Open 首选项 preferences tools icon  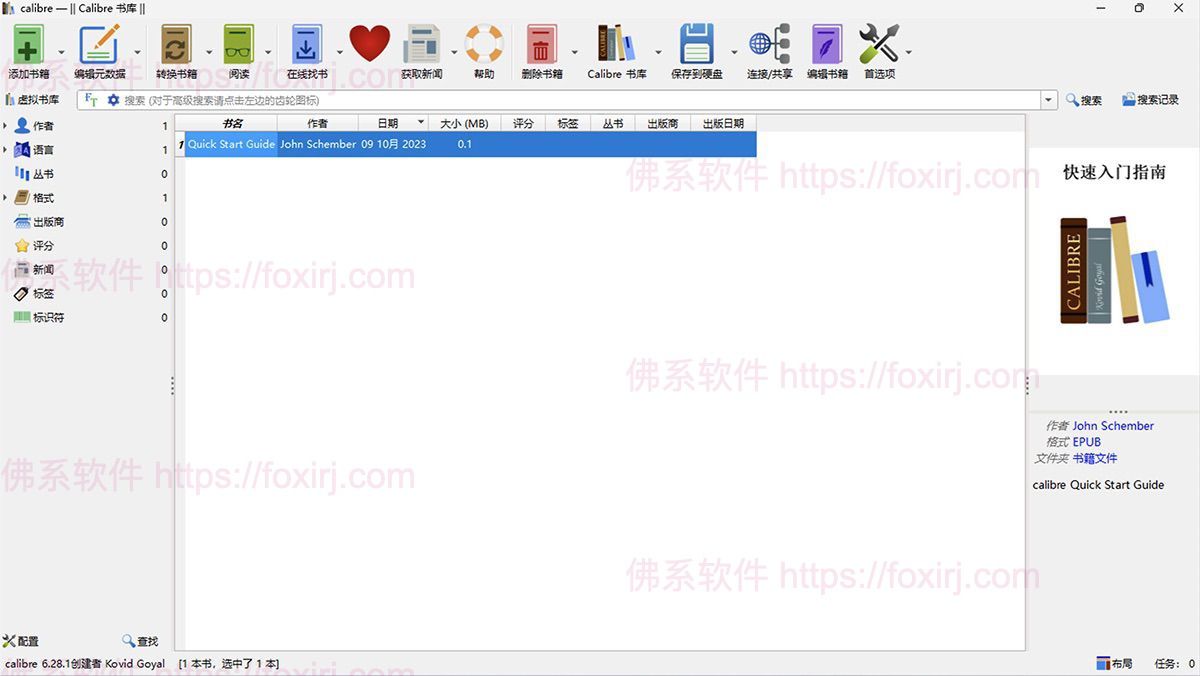pos(879,45)
